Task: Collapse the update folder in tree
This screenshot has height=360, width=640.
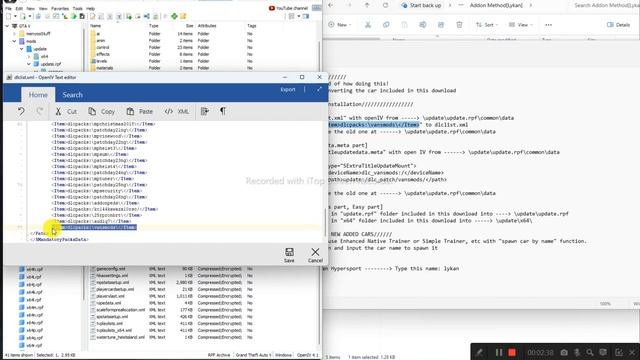Action: (x=22, y=49)
